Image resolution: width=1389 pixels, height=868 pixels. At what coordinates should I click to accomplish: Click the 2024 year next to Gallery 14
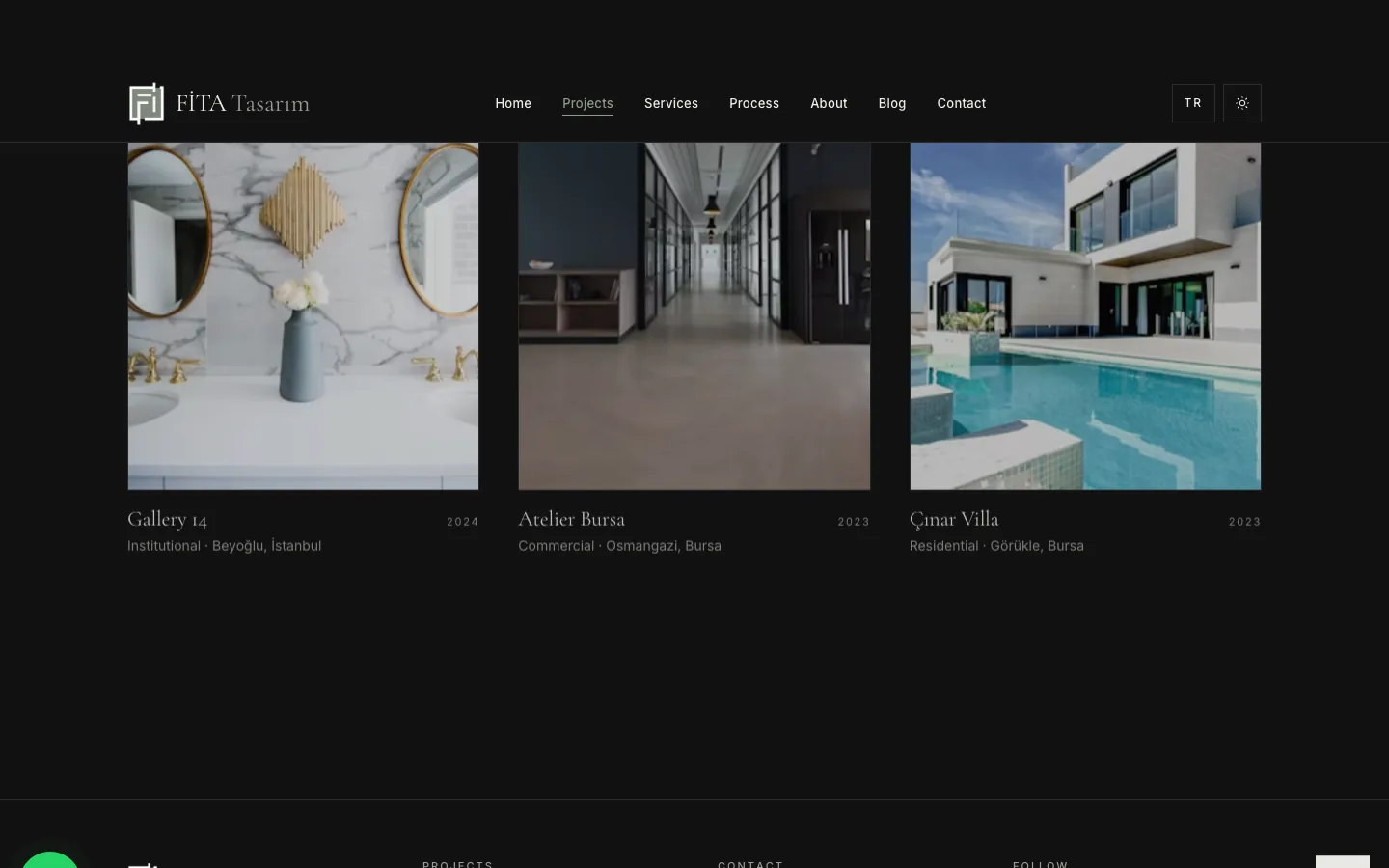463,522
